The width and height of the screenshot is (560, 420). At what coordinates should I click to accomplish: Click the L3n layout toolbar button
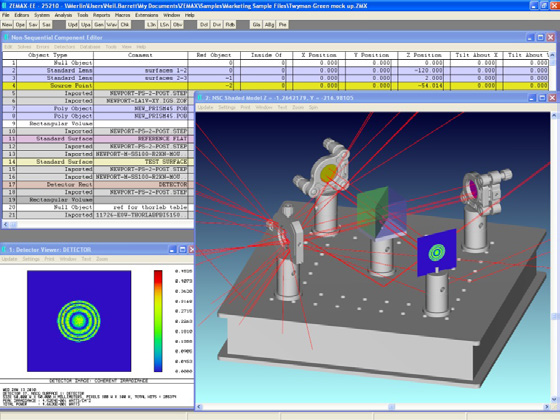pyautogui.click(x=151, y=25)
